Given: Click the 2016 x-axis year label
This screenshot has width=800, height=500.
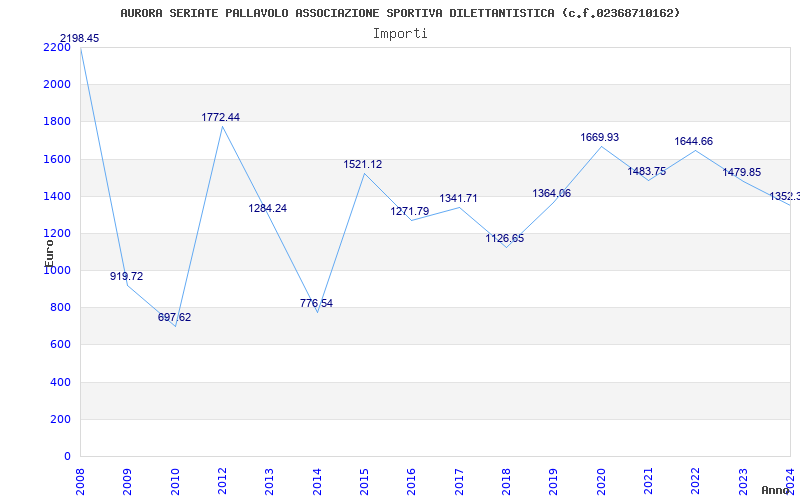Looking at the screenshot, I should pos(412,481).
